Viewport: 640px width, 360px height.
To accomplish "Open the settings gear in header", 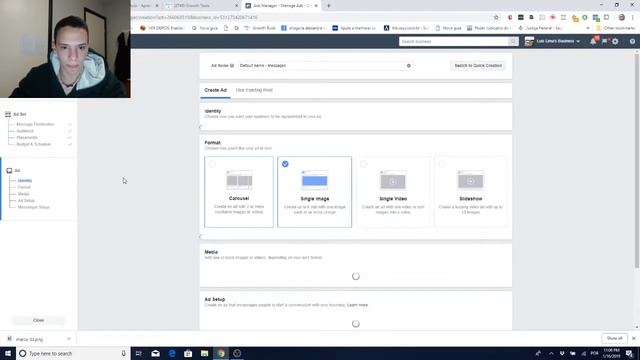I will [x=615, y=41].
